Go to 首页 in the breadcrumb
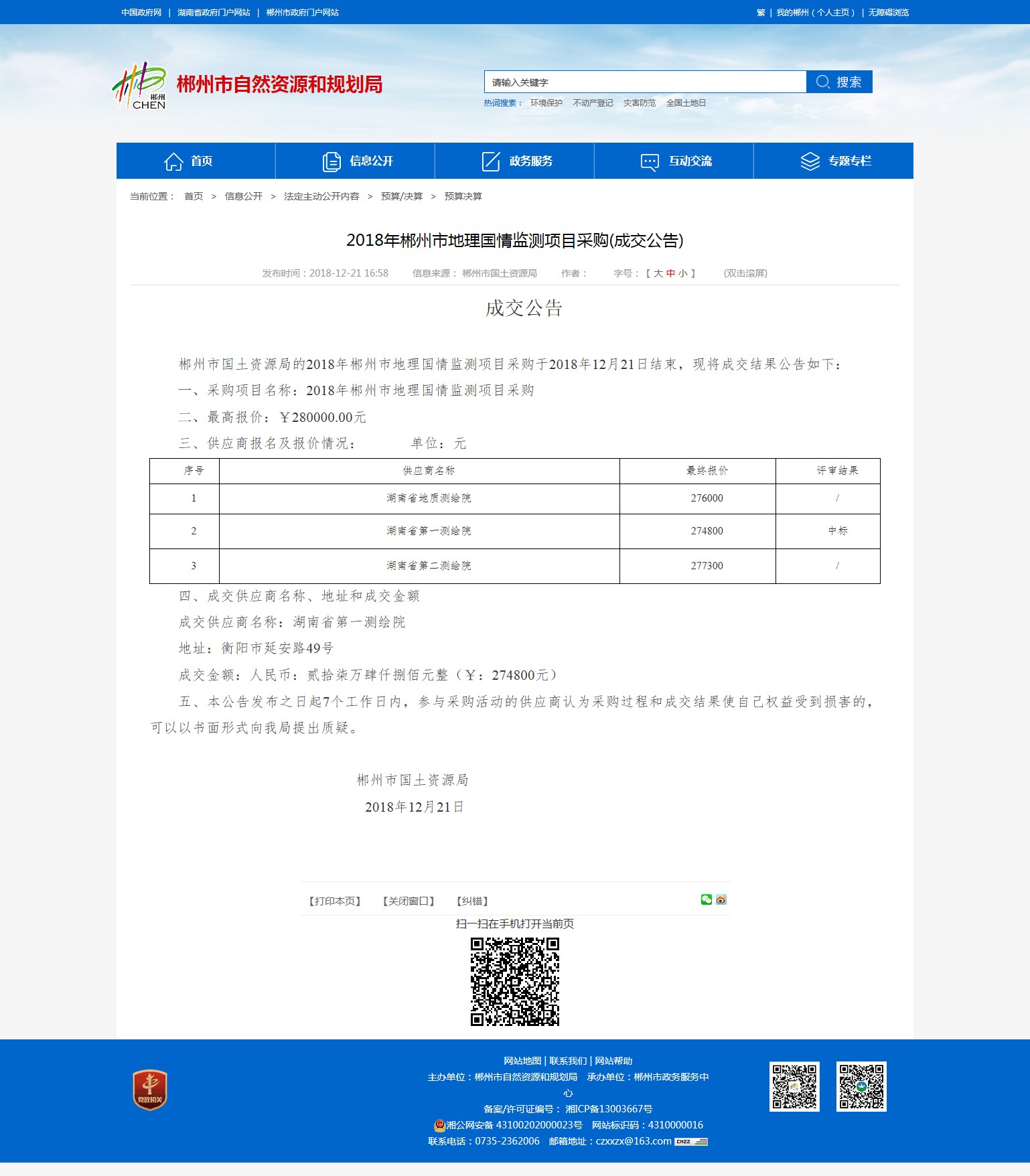This screenshot has width=1030, height=1176. click(194, 196)
